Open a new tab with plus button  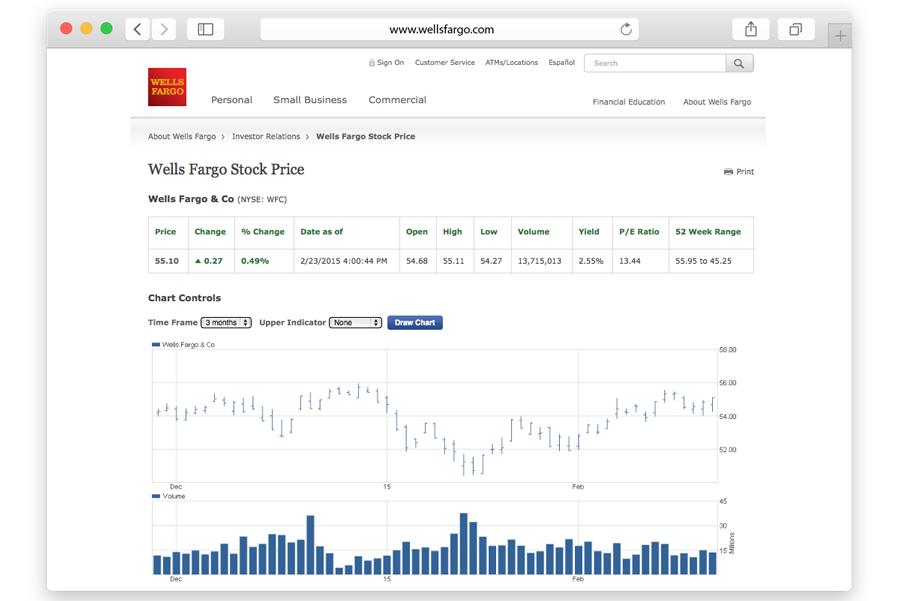point(840,36)
